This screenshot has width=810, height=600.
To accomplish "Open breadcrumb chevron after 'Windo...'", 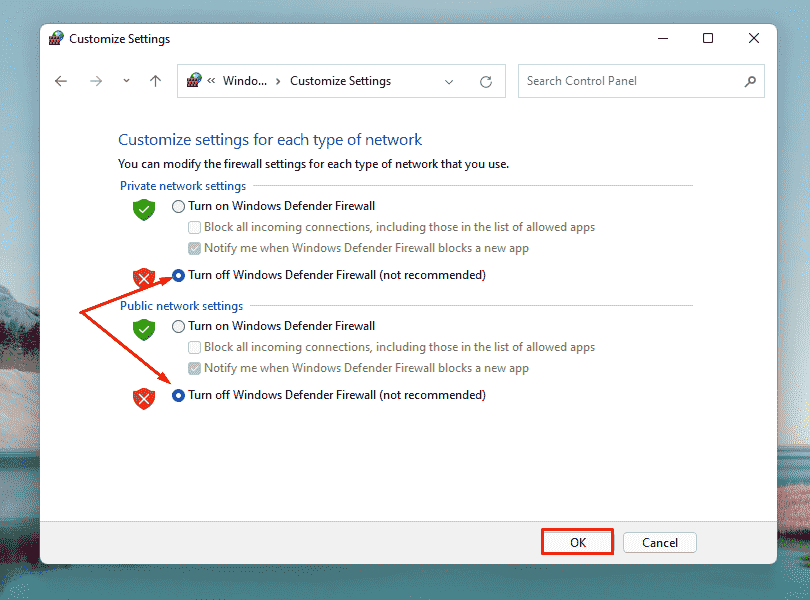I will pos(278,82).
